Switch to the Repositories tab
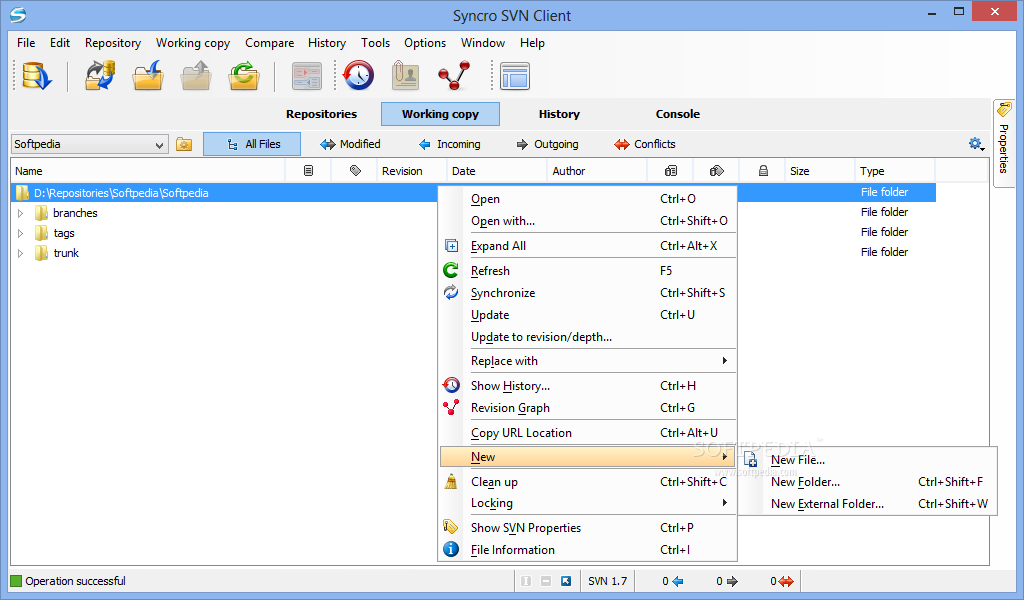 321,114
